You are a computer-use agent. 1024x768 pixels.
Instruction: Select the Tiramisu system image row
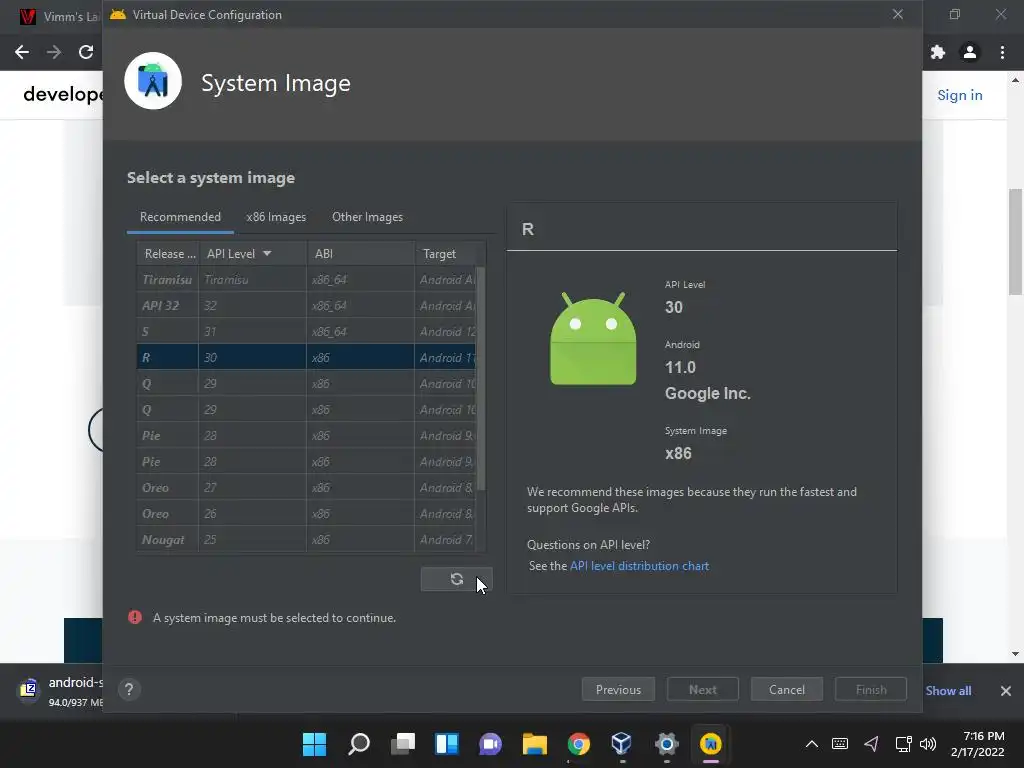point(306,280)
